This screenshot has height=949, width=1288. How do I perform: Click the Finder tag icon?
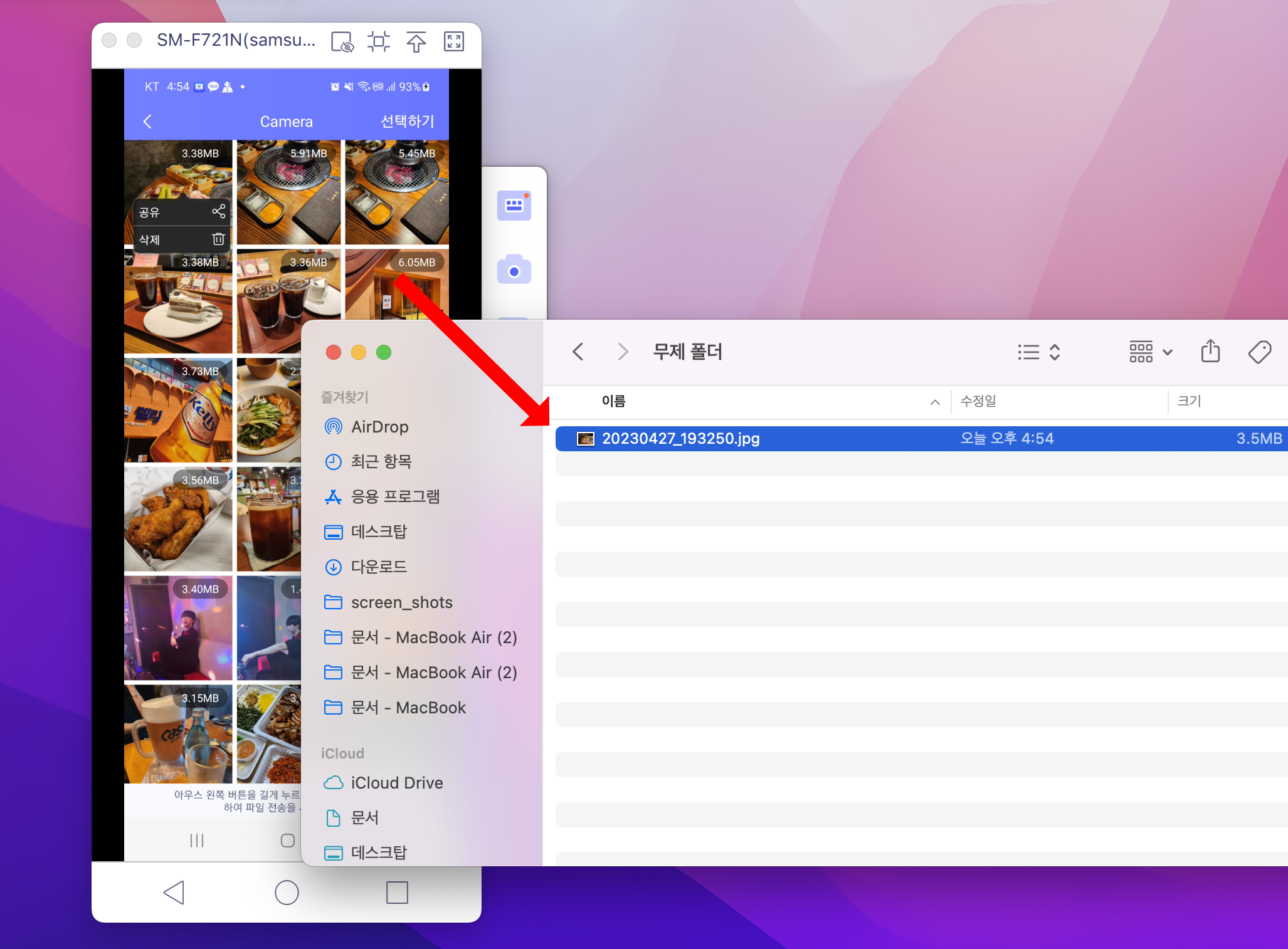(x=1259, y=352)
